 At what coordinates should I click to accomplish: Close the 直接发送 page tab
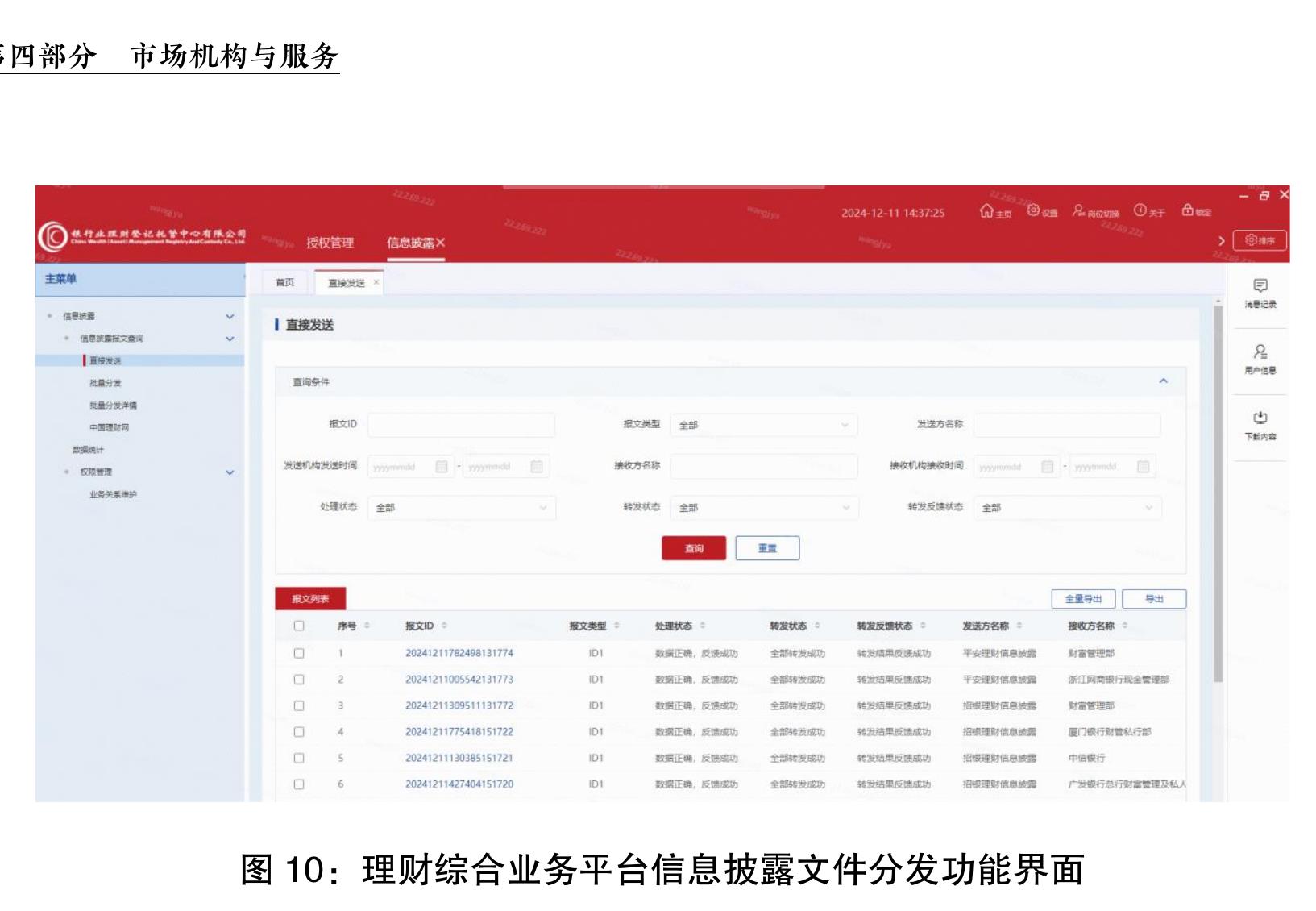tap(376, 282)
